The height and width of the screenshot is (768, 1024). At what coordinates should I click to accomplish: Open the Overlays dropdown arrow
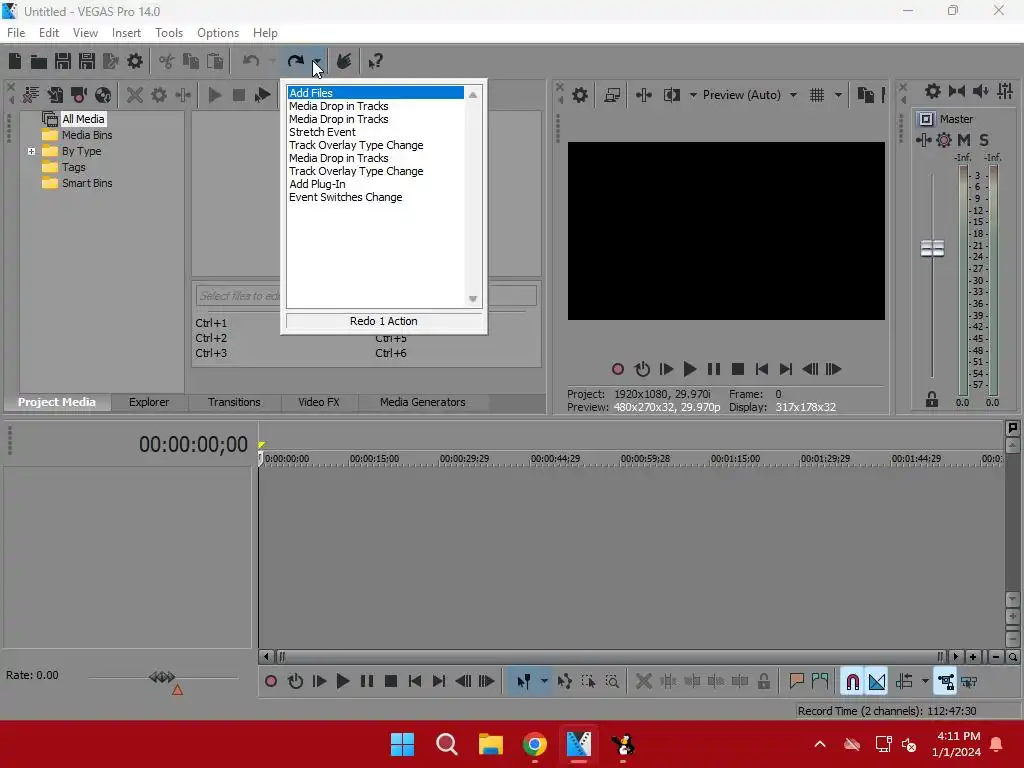point(838,95)
